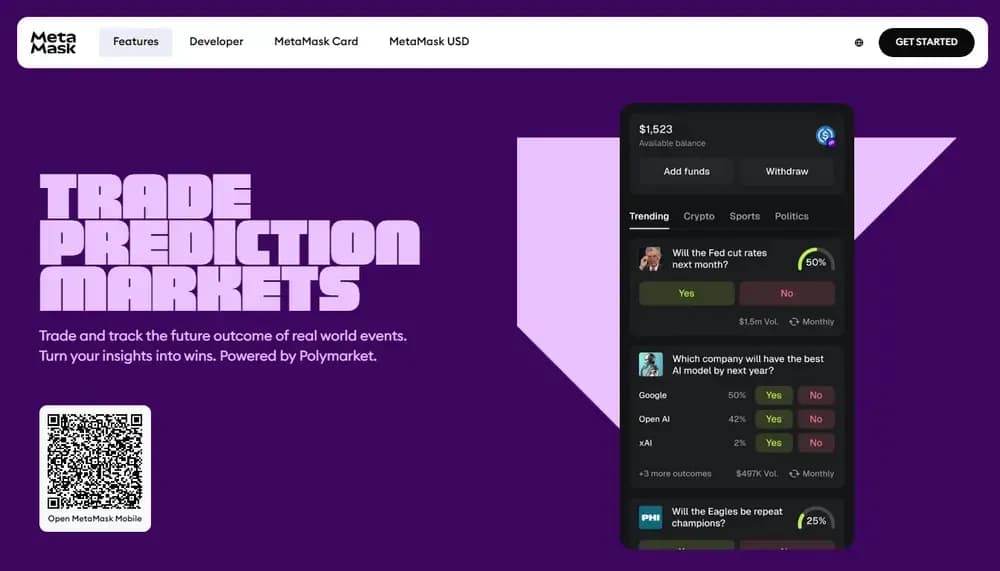Screen dimensions: 1000x571
Task: Switch to the Crypto tab
Action: (x=699, y=216)
